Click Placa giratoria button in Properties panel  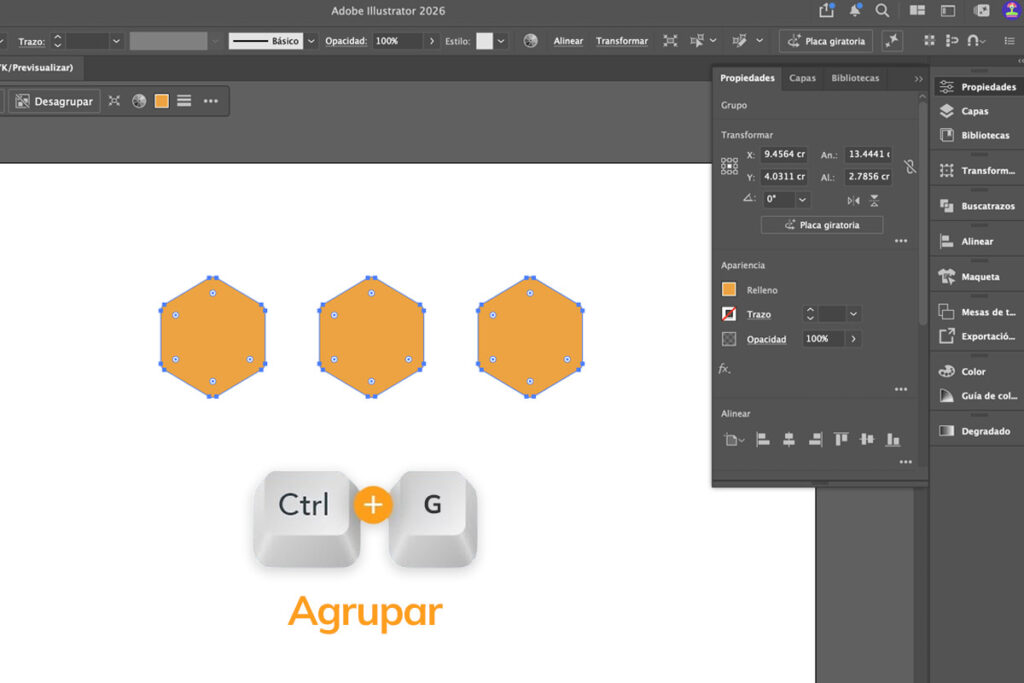(x=822, y=225)
